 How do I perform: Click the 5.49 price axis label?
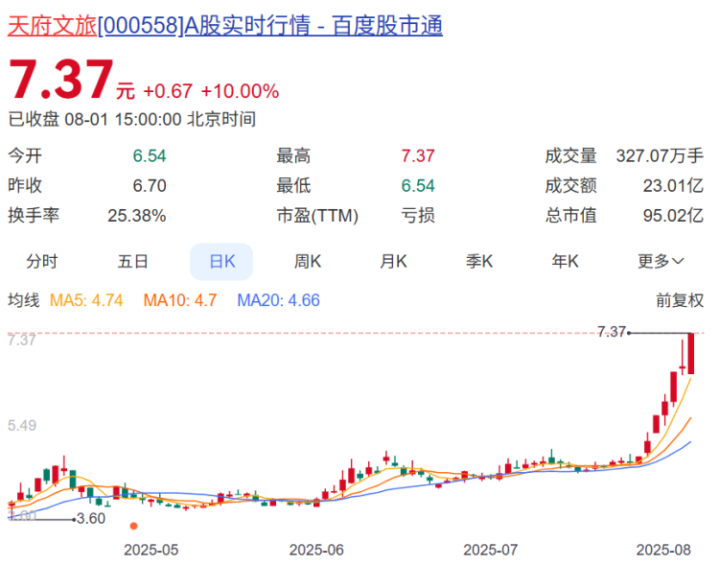[x=22, y=426]
